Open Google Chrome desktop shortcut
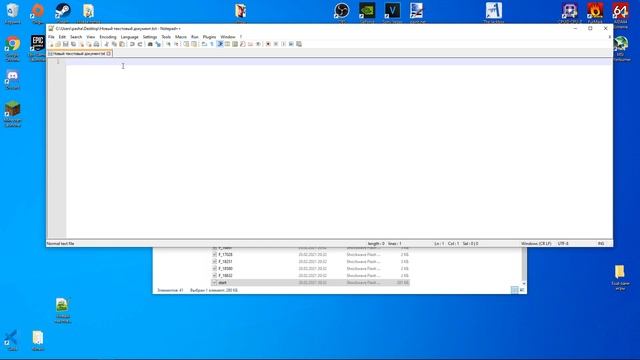Screen dimensions: 640x360 click(13, 48)
